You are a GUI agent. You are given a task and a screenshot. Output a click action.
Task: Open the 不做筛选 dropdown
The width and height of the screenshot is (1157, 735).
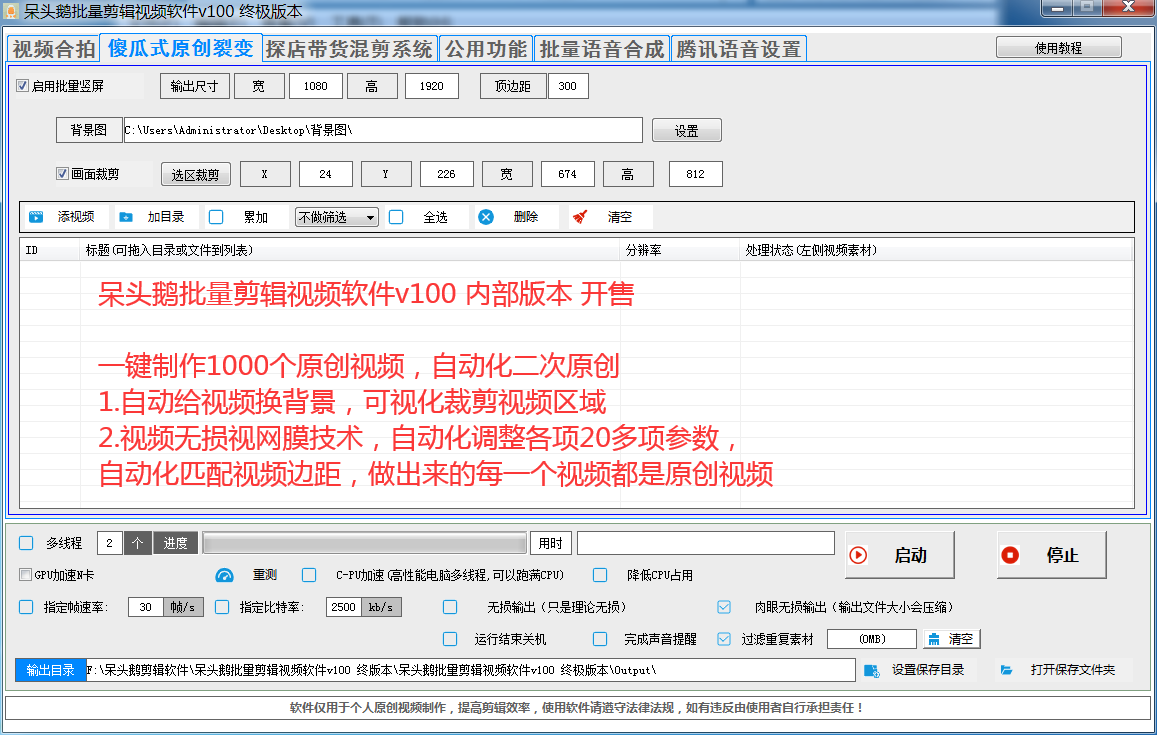tap(336, 217)
